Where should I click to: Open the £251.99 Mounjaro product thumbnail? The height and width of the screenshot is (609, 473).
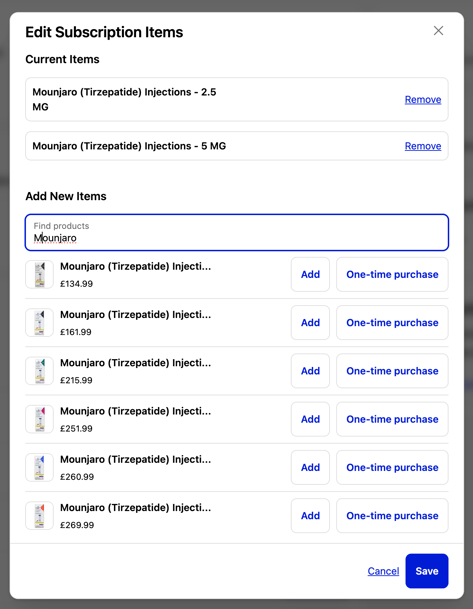point(39,419)
